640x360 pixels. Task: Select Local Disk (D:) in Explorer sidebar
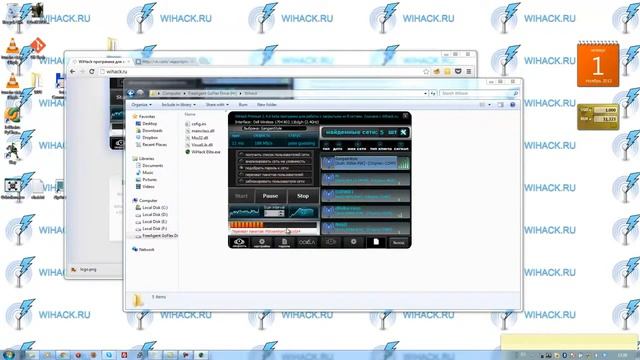[151, 215]
